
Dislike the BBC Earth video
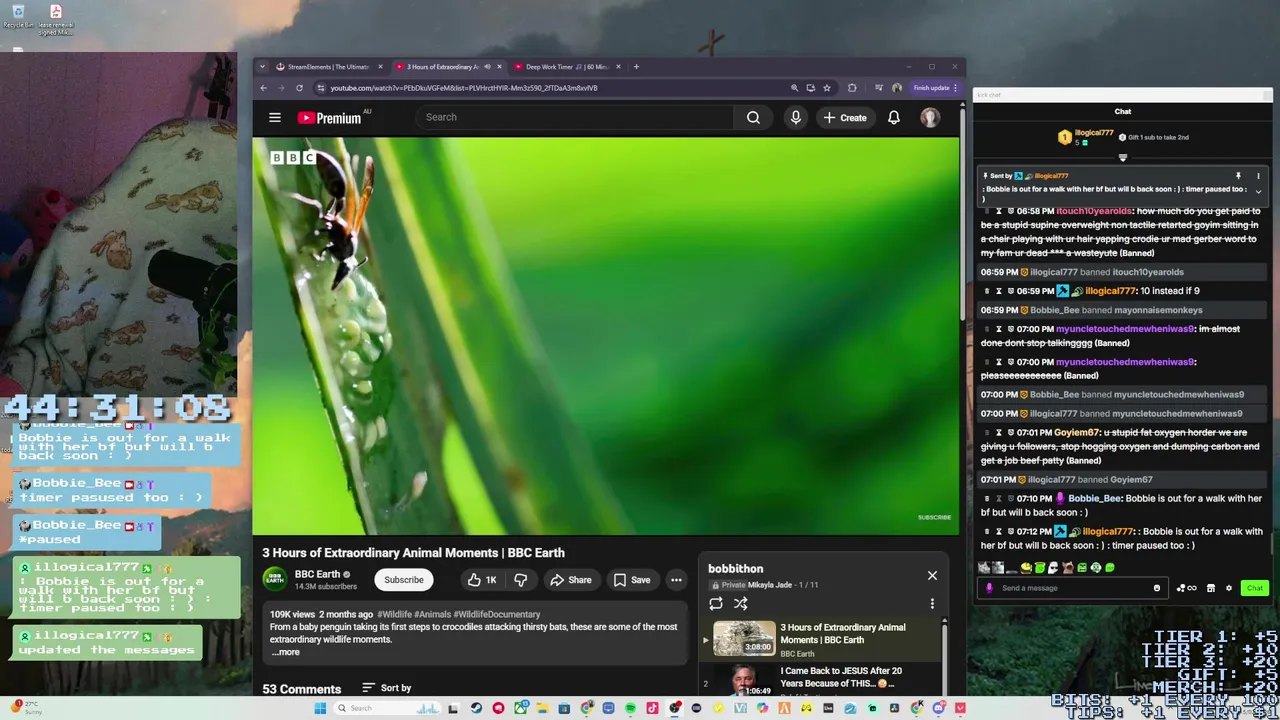point(521,580)
